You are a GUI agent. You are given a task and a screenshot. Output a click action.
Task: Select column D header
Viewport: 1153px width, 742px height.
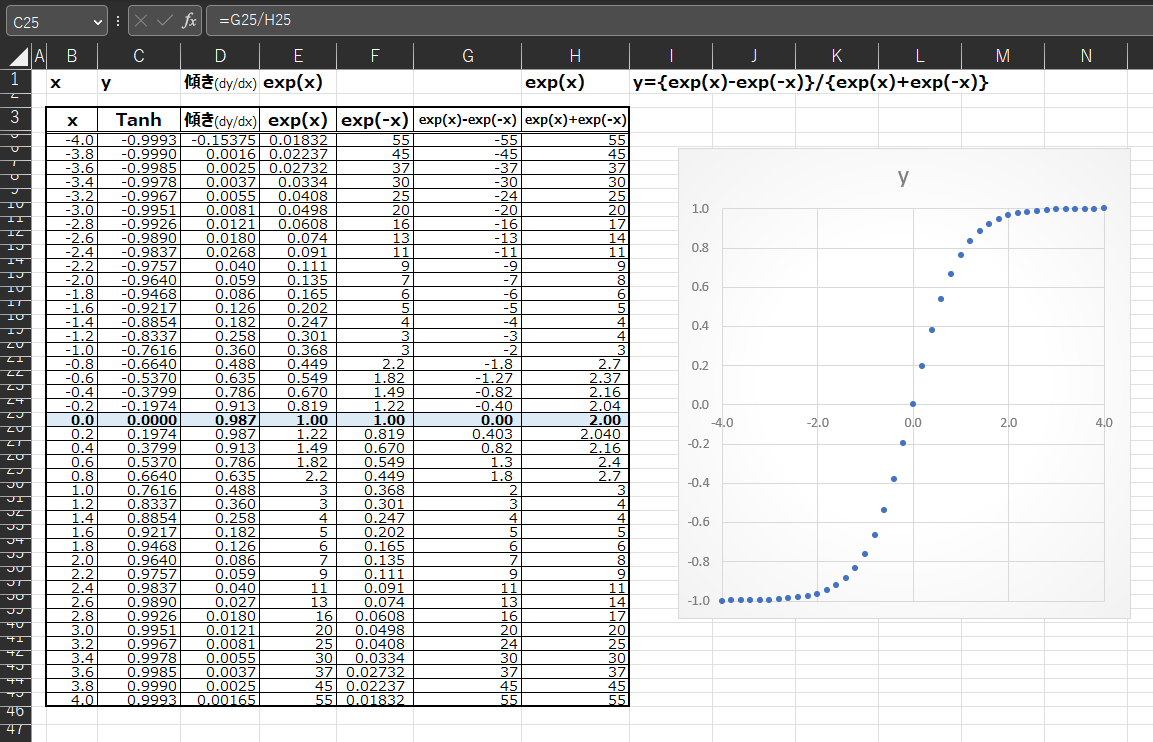pyautogui.click(x=220, y=56)
